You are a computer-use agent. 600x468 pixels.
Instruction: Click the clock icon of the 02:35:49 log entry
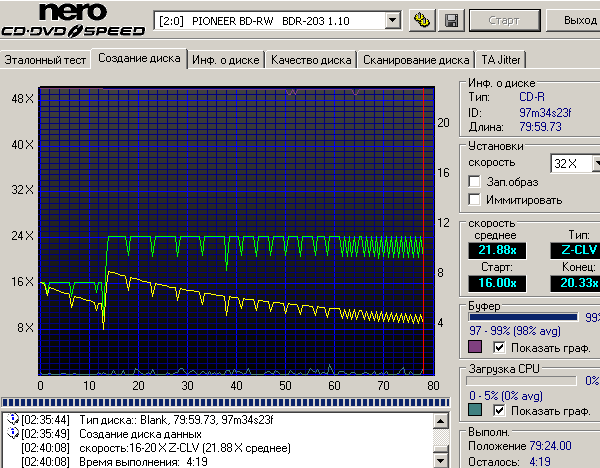(12, 433)
